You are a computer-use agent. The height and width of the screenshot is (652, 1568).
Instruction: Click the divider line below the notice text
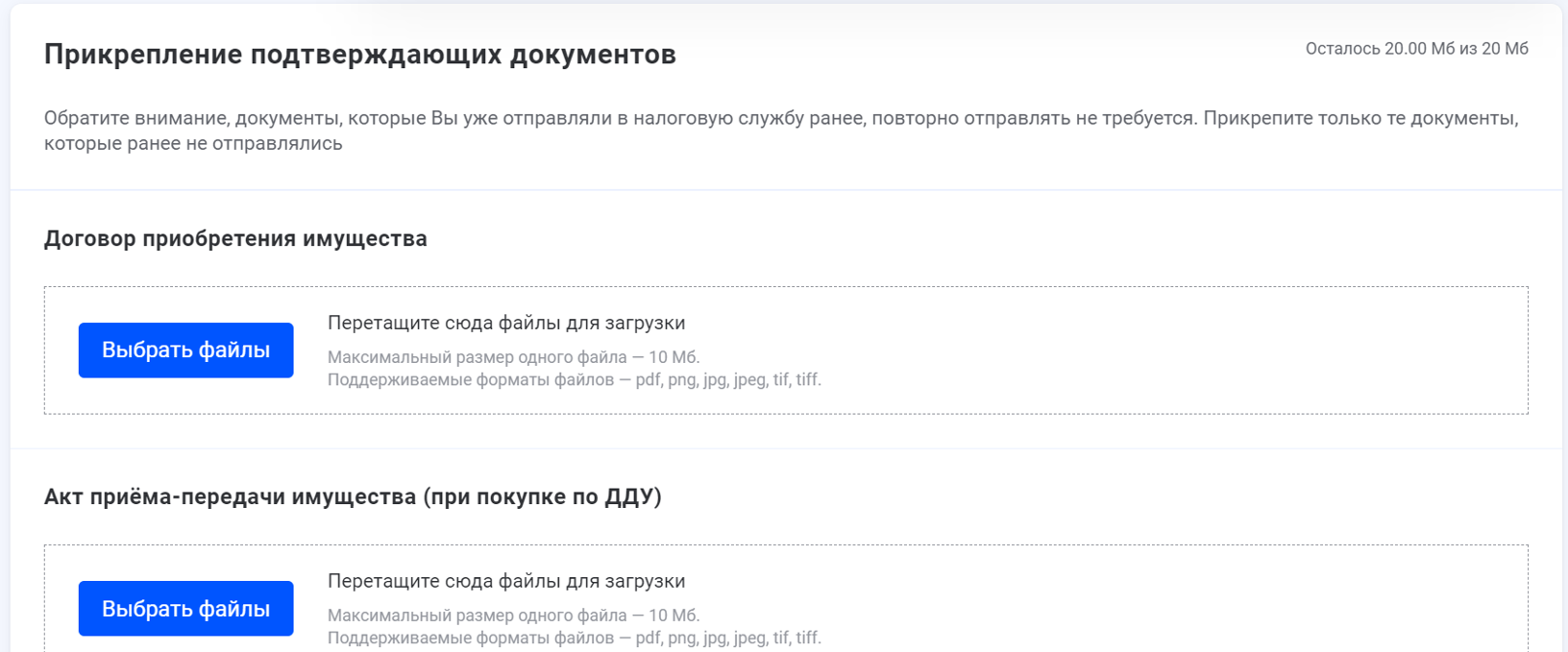pyautogui.click(x=784, y=190)
